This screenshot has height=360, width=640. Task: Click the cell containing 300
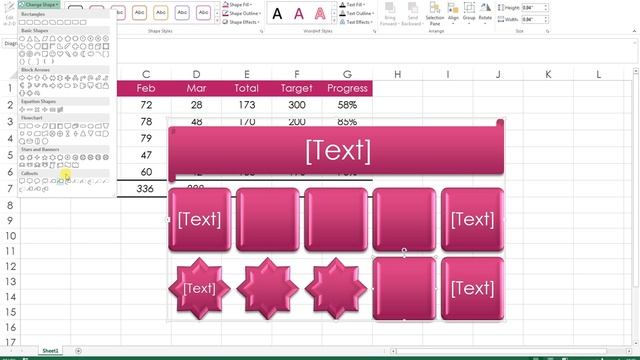coord(297,105)
